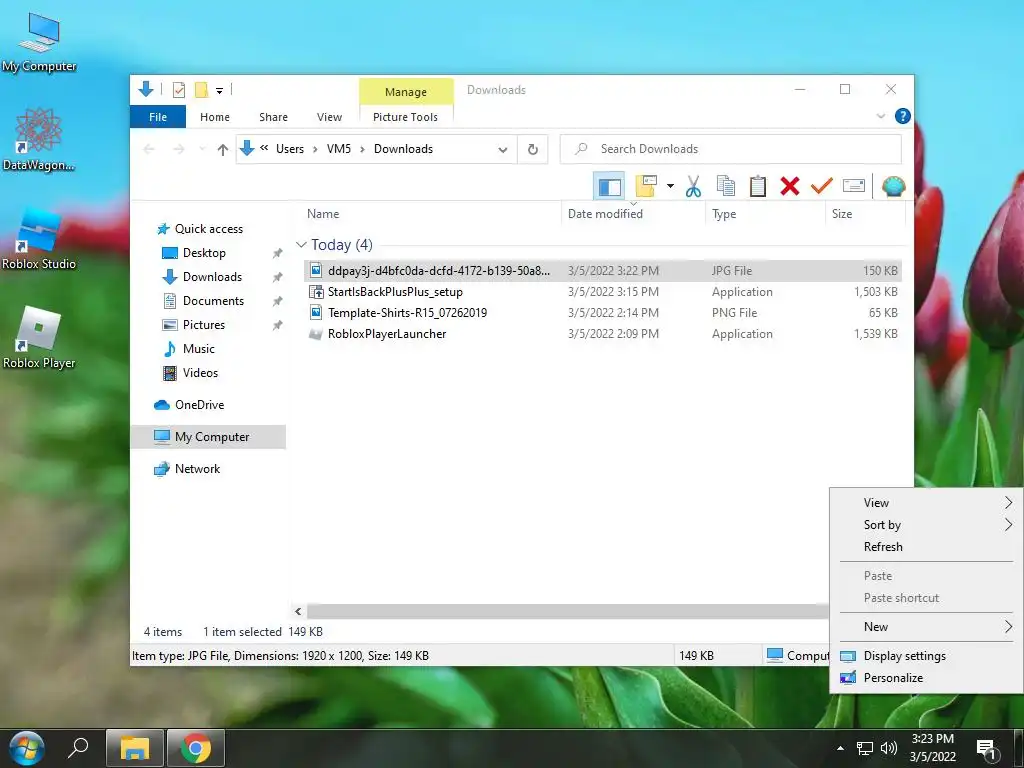
Task: Open Network in navigation pane
Action: point(197,469)
